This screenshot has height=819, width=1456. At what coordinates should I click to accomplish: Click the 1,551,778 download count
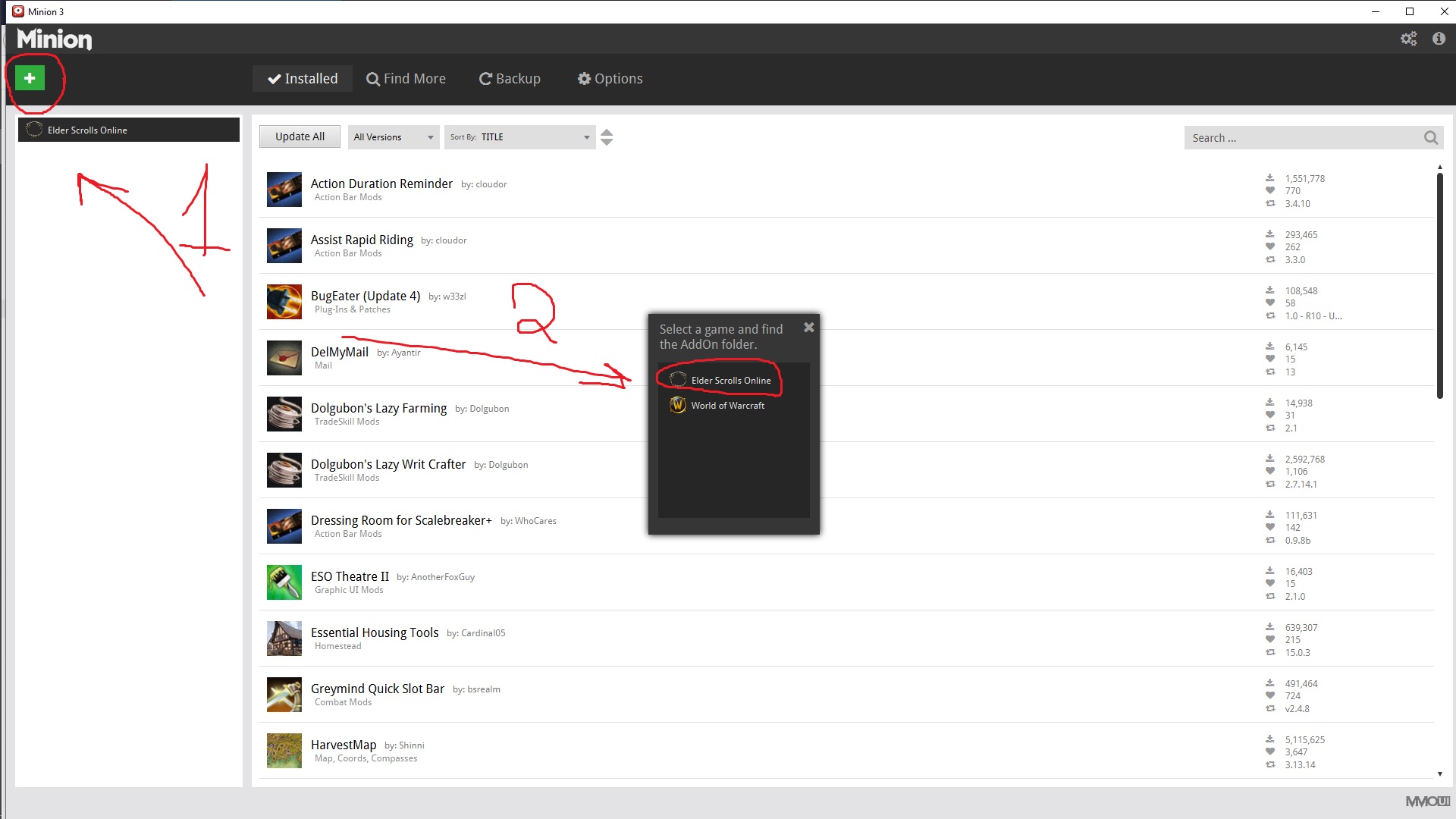(1304, 179)
